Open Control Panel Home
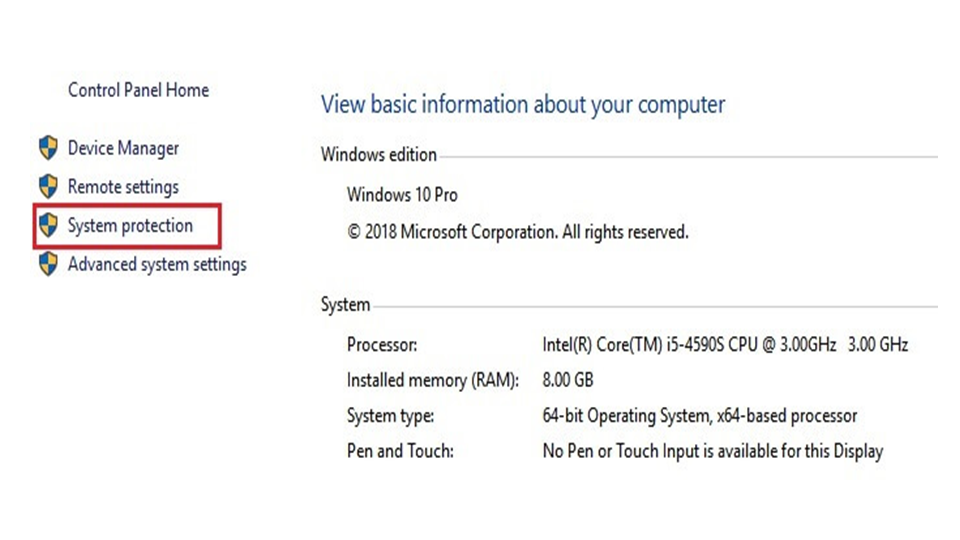The width and height of the screenshot is (960, 540). (138, 90)
